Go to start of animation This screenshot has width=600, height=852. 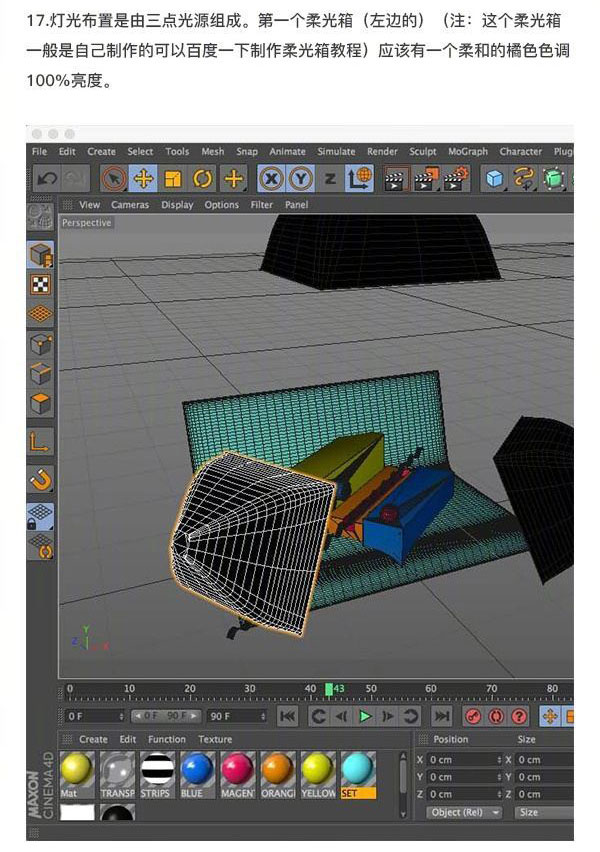288,716
